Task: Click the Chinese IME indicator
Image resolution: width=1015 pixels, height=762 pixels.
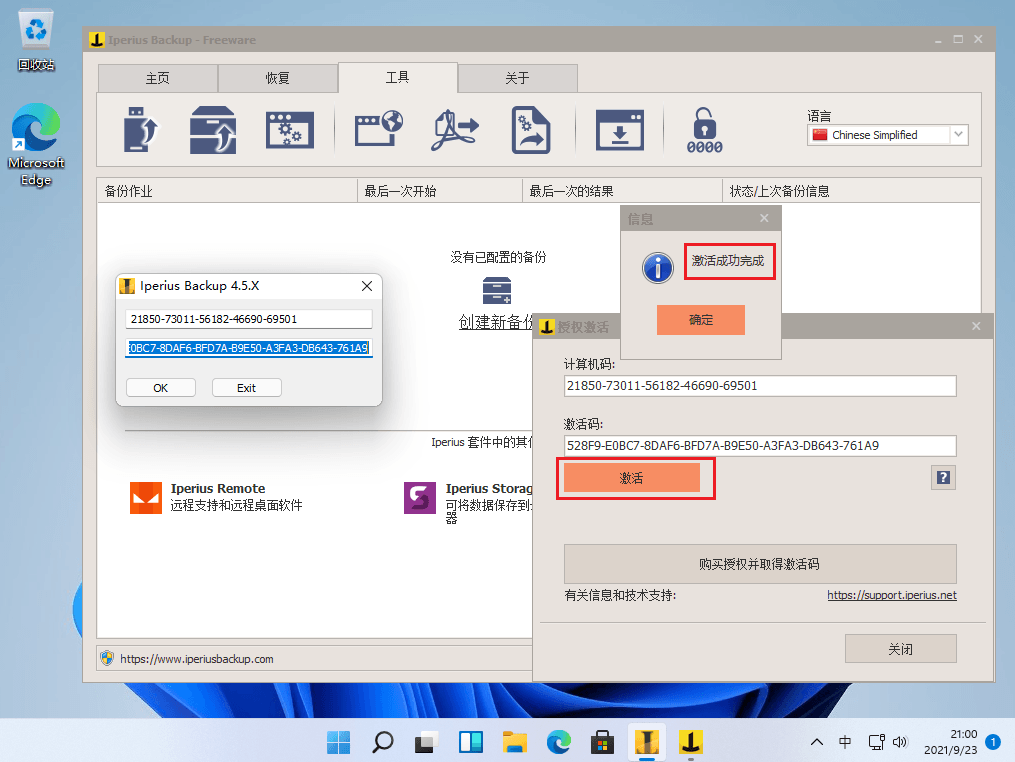Action: (845, 742)
